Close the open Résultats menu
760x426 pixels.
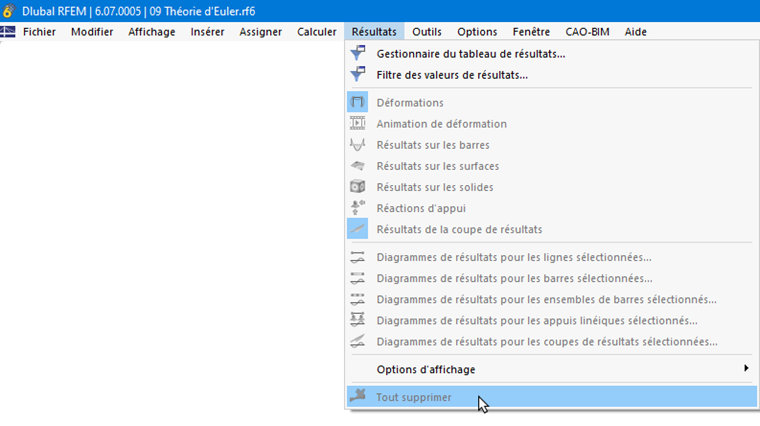(374, 32)
